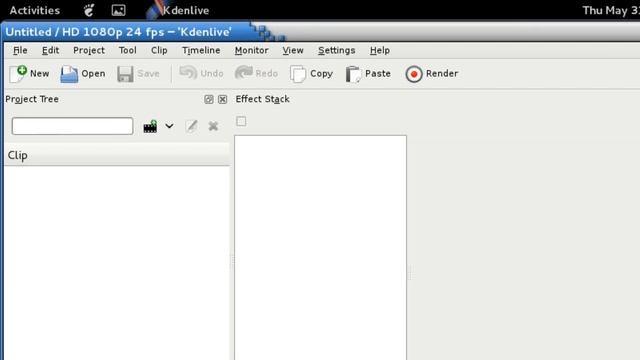
Task: Click the date and time in top bar
Action: tap(611, 10)
